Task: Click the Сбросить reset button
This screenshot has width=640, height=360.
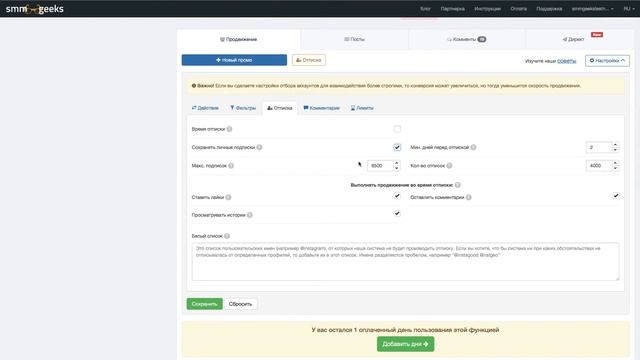Action: (x=240, y=304)
